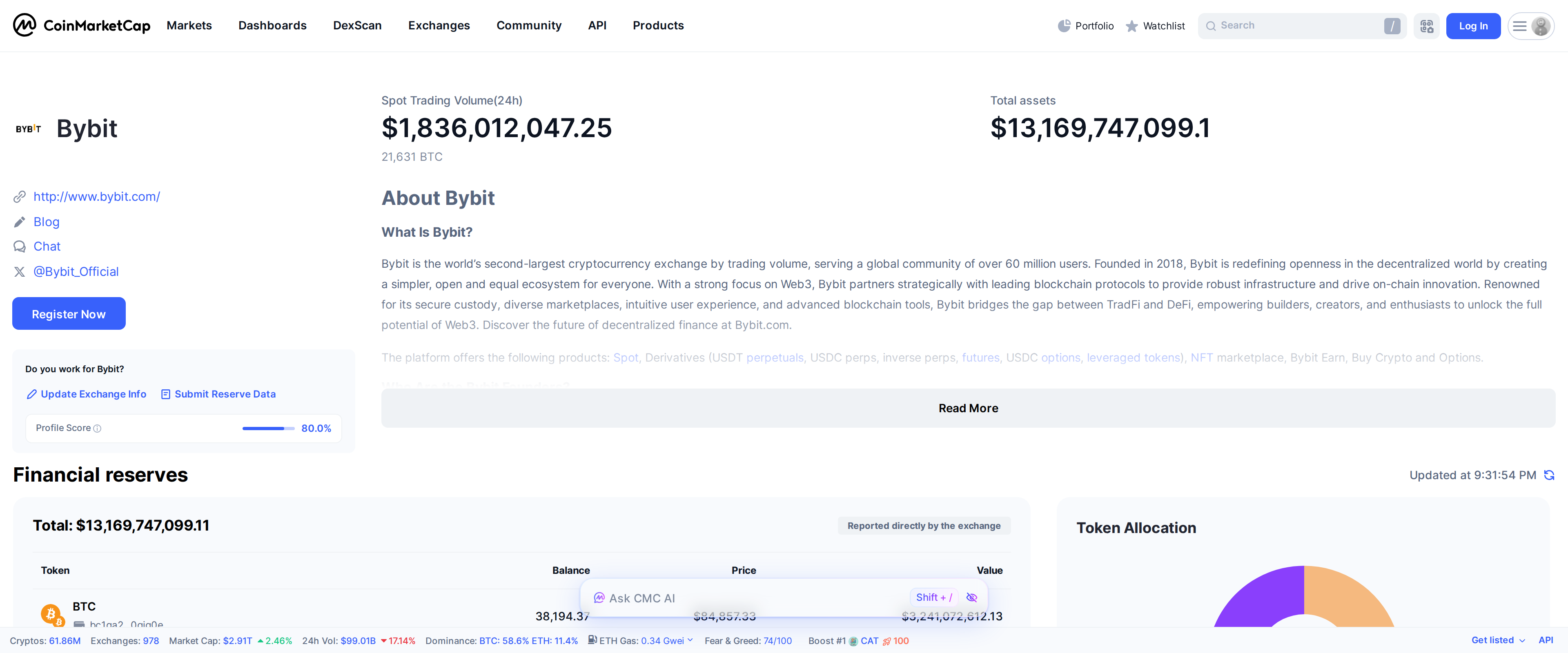Open the DexScan menu
Image resolution: width=1568 pixels, height=653 pixels.
(x=357, y=26)
